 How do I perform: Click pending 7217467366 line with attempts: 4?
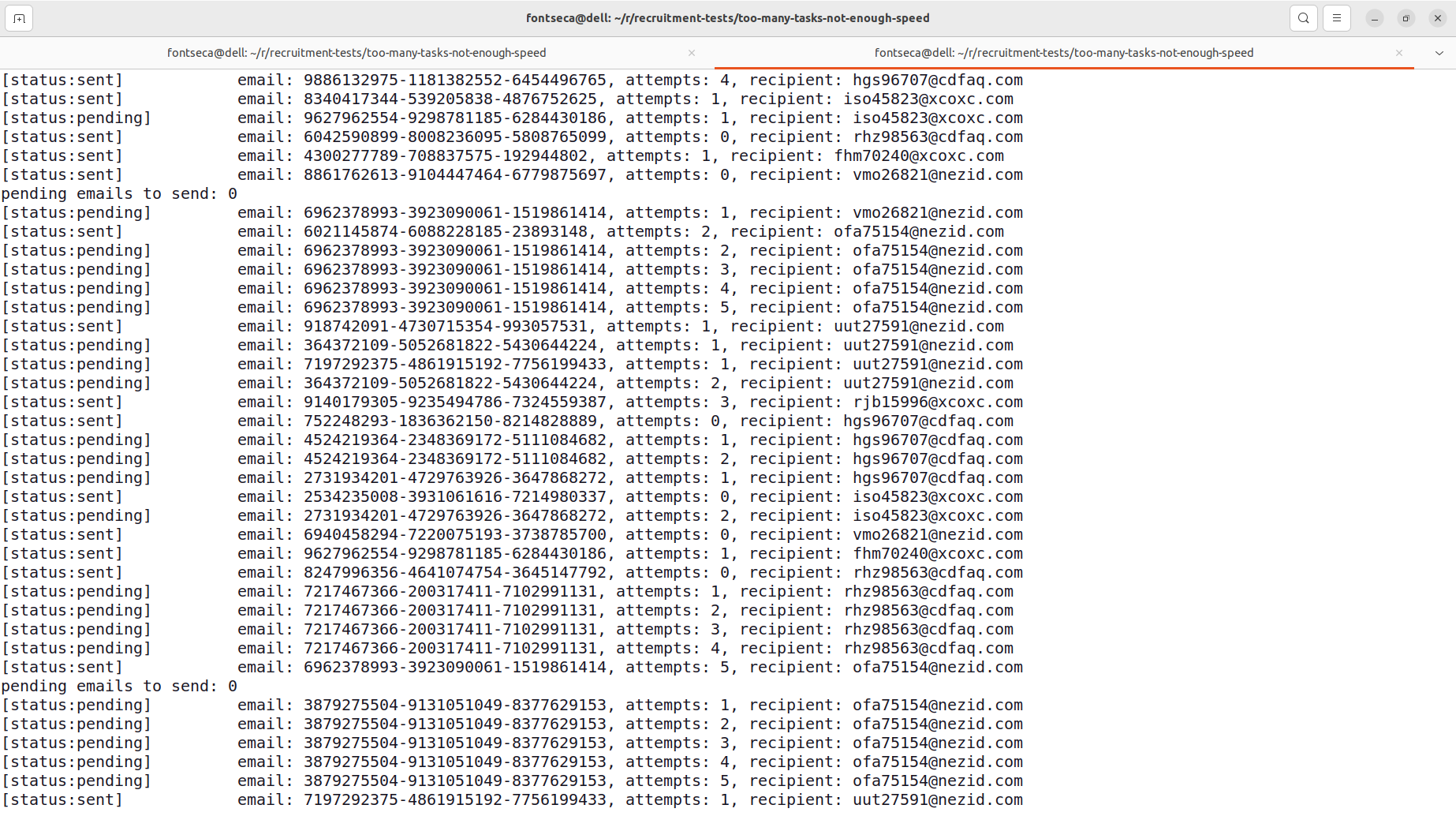coord(507,649)
